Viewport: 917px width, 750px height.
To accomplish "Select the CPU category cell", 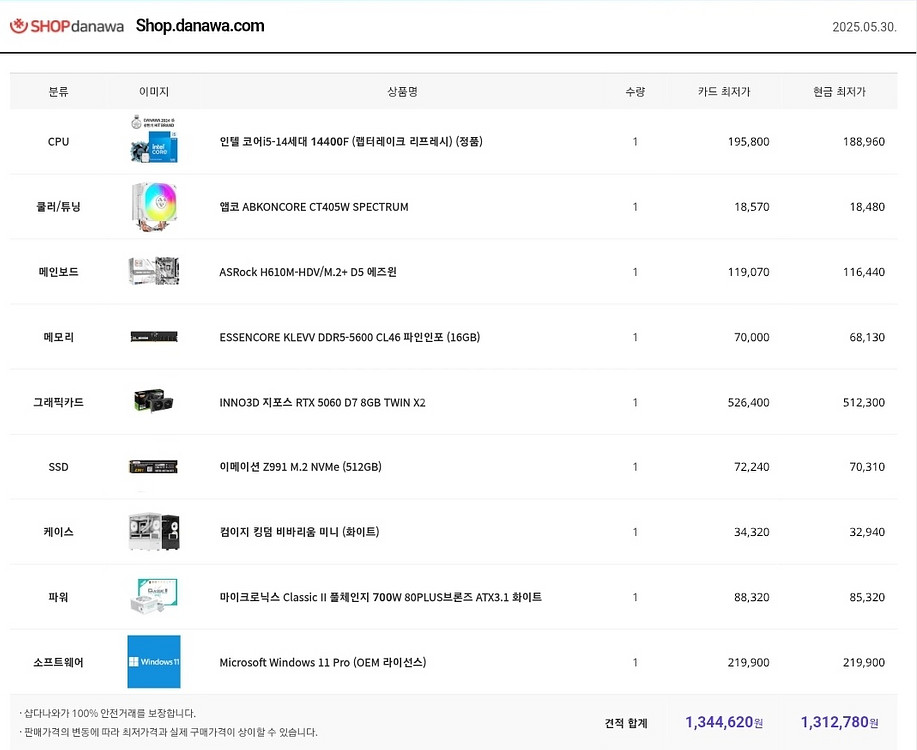I will pos(58,142).
